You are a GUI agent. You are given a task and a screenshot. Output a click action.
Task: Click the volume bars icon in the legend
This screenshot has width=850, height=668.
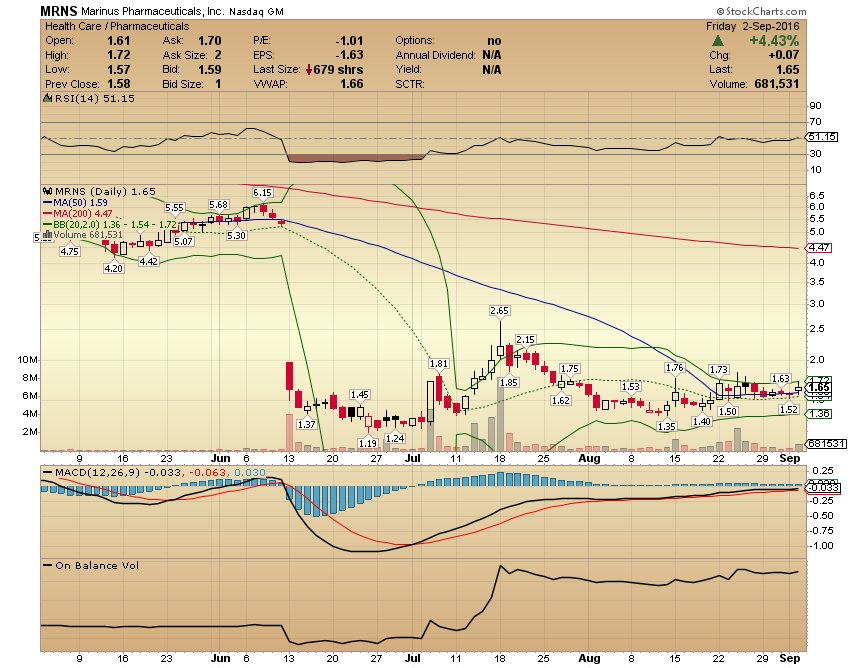[48, 235]
